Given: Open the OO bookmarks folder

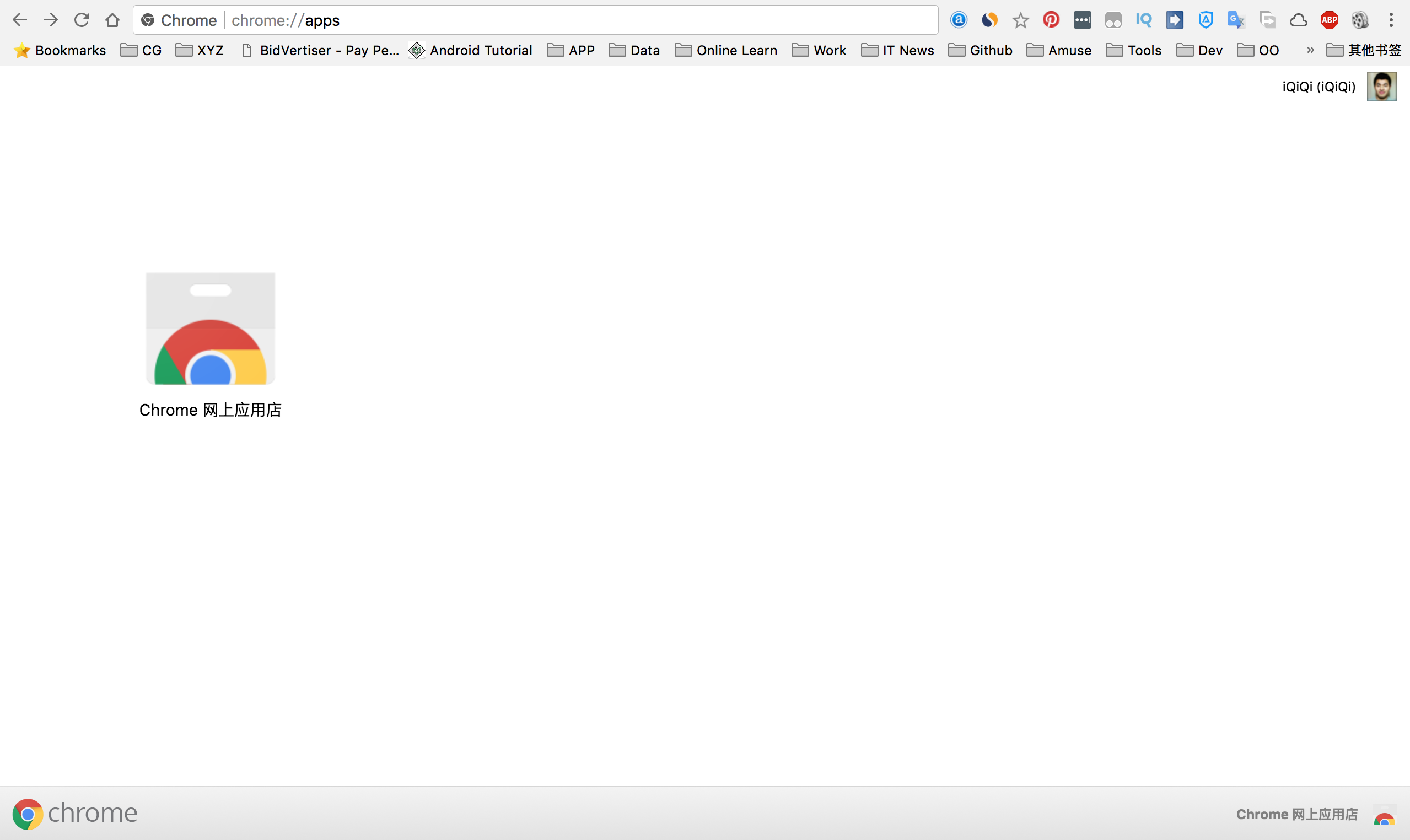Looking at the screenshot, I should [x=1258, y=50].
